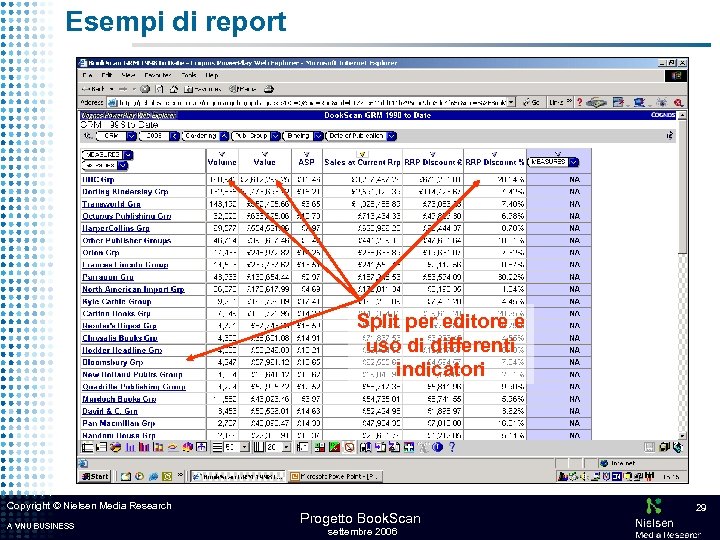Click the blue info explain icon
Viewport: 720px width, 540px height.
pos(437,447)
